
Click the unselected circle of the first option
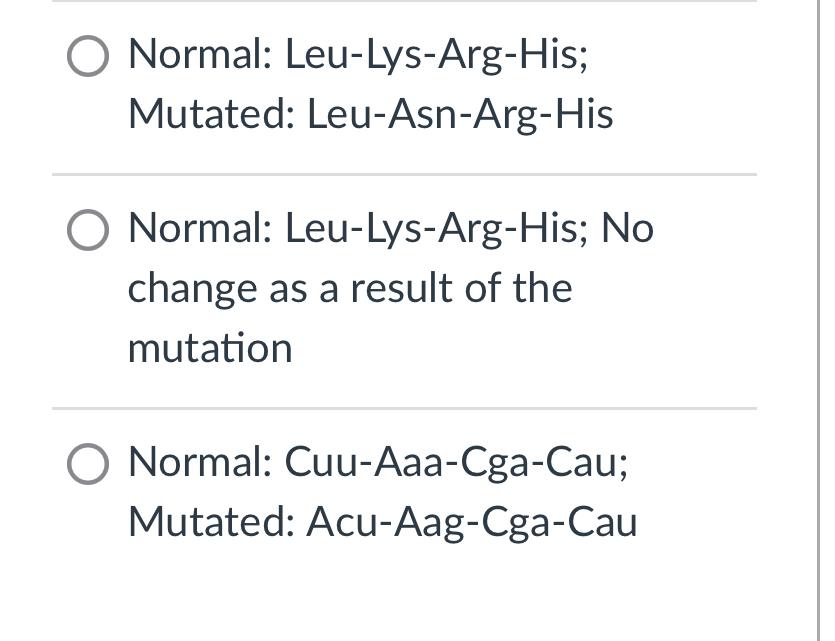[x=89, y=56]
